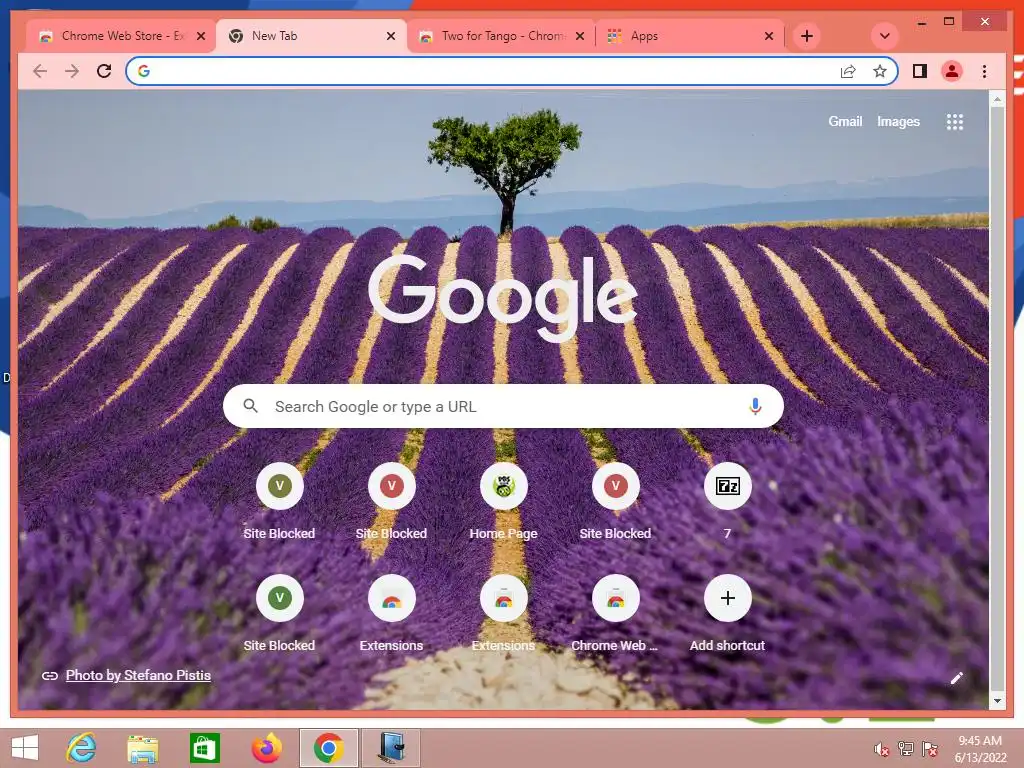Open the Chrome side panel
This screenshot has height=768, width=1024.
pyautogui.click(x=920, y=71)
